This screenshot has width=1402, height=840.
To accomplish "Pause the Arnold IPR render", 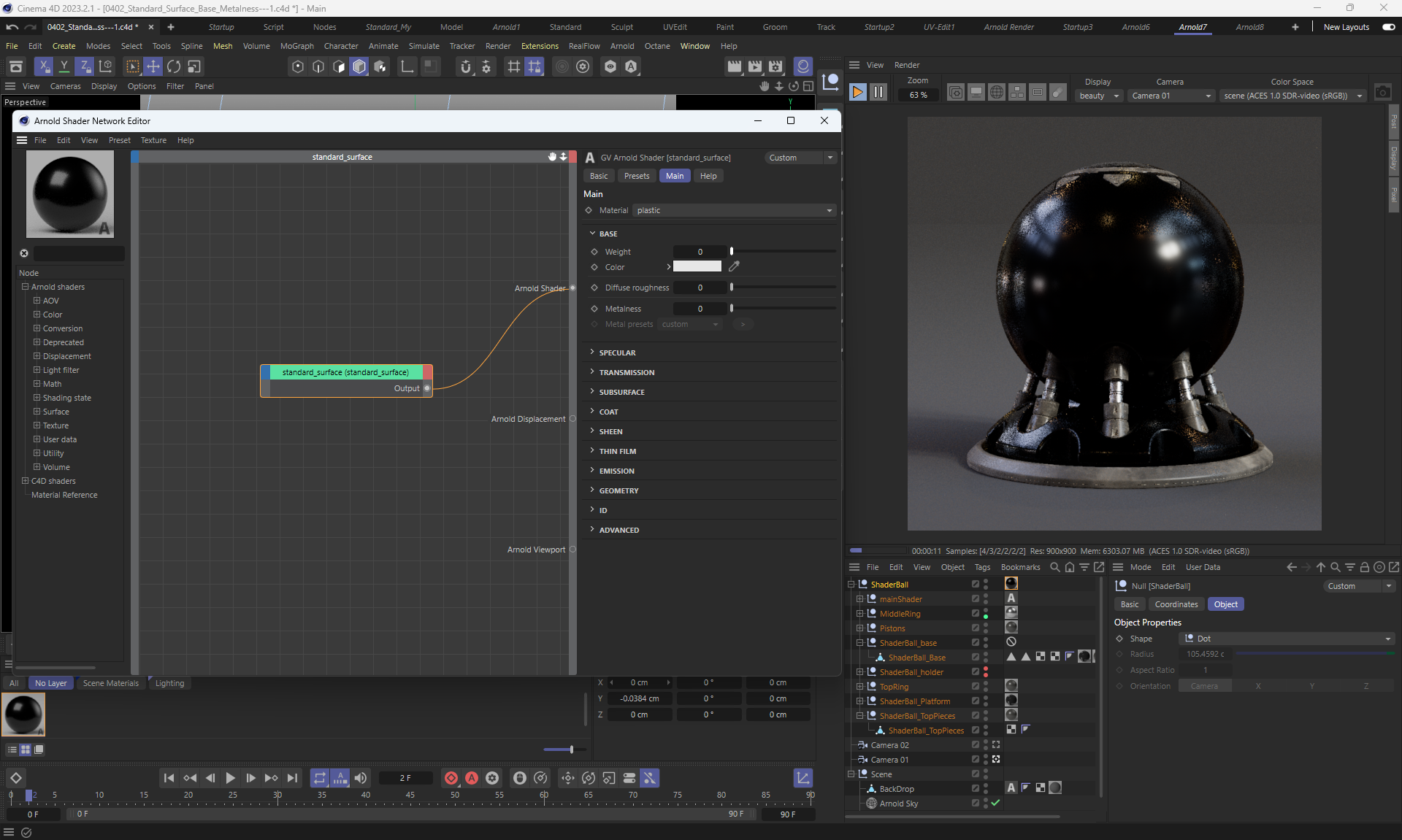I will pos(878,93).
